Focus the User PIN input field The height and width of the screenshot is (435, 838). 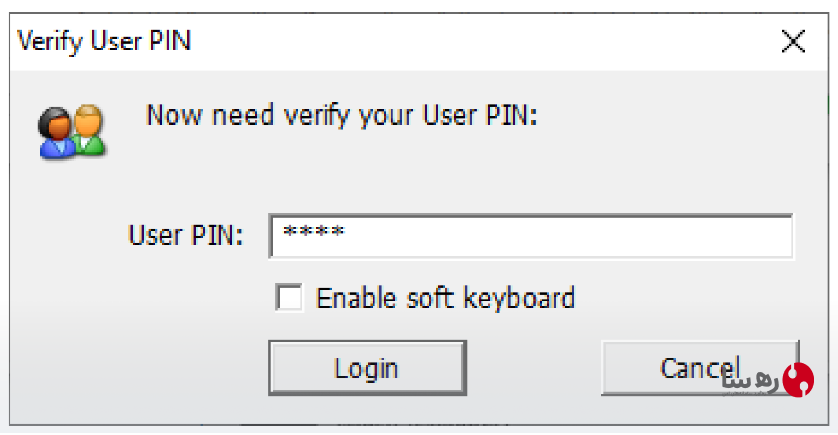click(531, 236)
